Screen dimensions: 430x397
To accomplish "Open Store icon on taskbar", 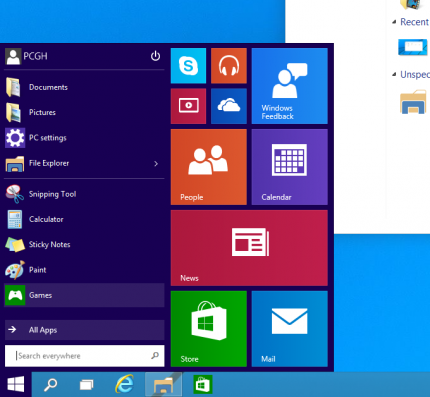I will point(203,384).
